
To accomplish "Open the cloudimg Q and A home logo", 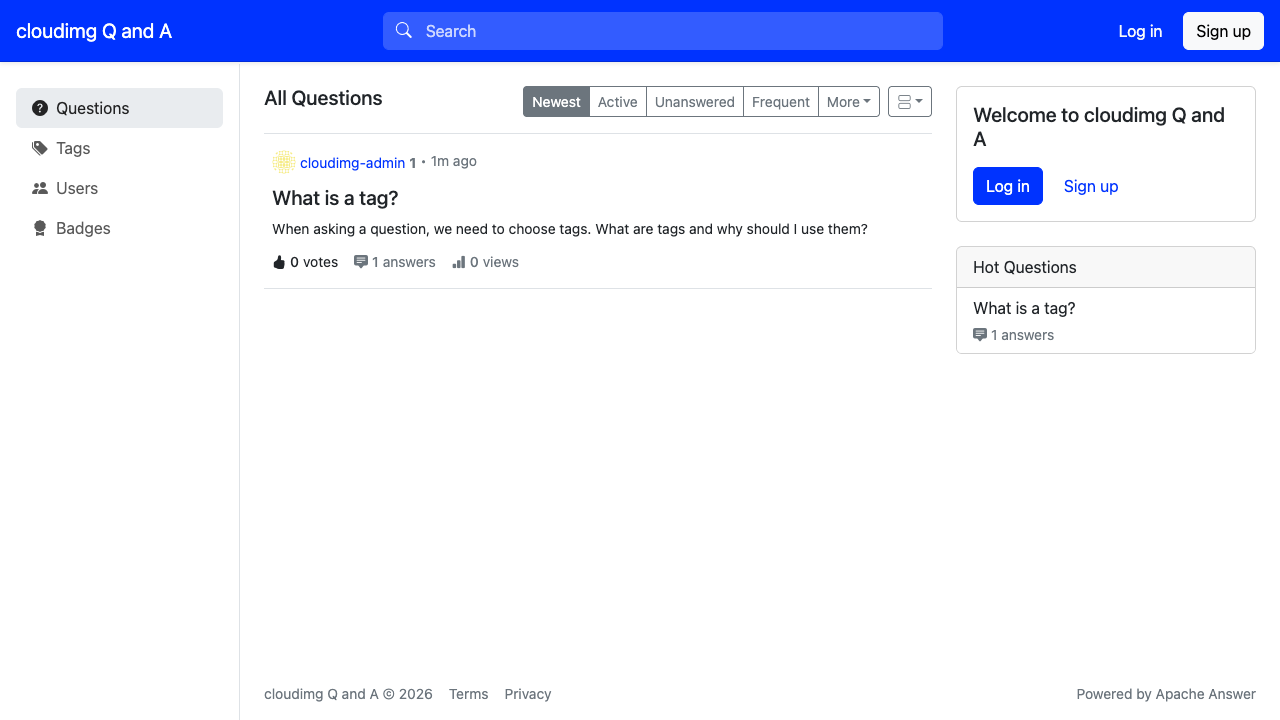I will pyautogui.click(x=94, y=31).
